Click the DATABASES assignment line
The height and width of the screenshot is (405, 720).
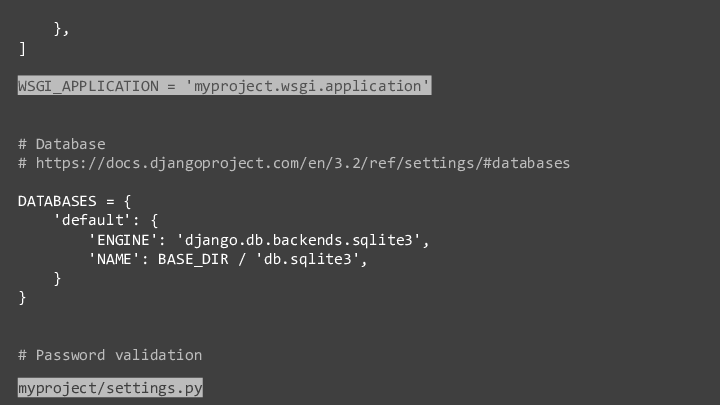(74, 201)
